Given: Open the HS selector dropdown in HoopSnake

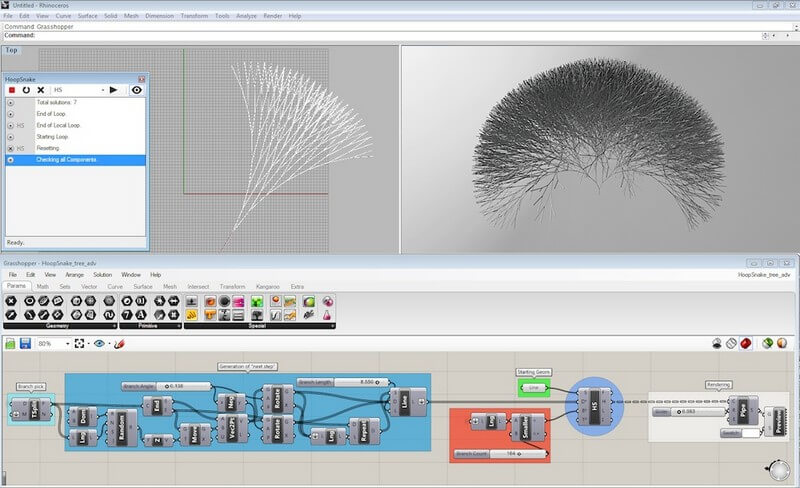Looking at the screenshot, I should tap(101, 90).
